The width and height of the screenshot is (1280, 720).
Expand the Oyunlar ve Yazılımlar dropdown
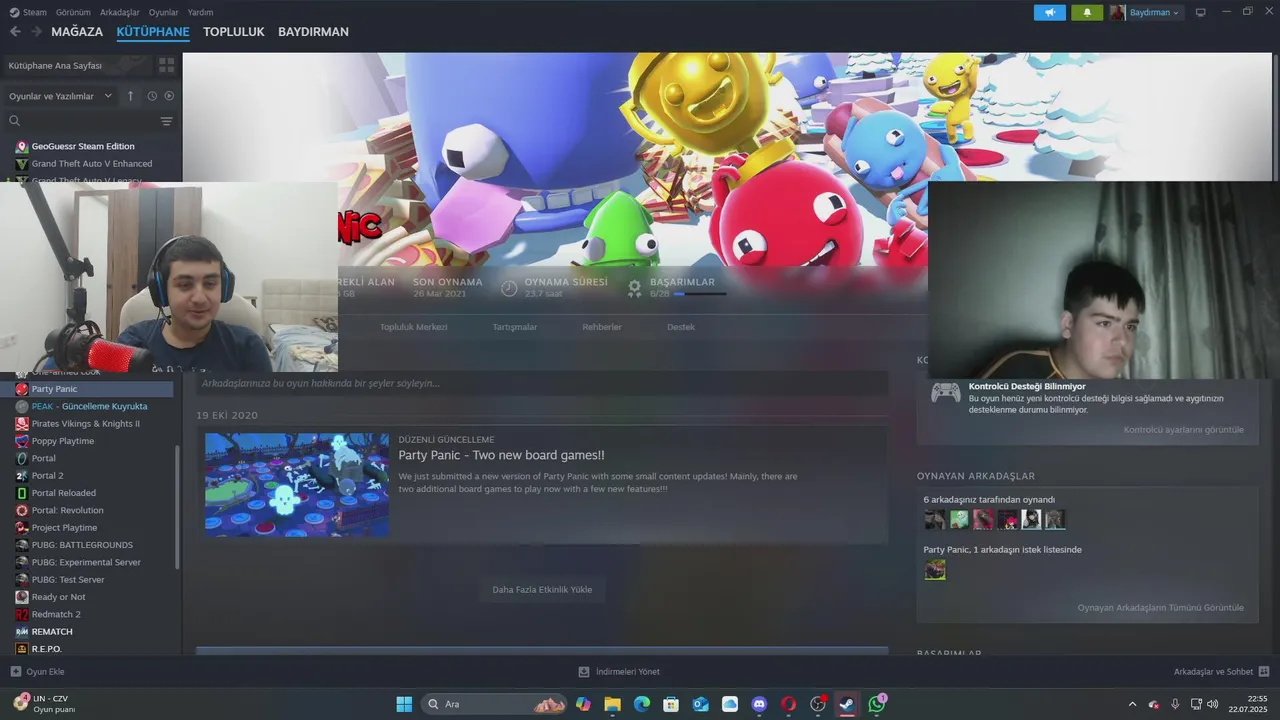(x=59, y=96)
